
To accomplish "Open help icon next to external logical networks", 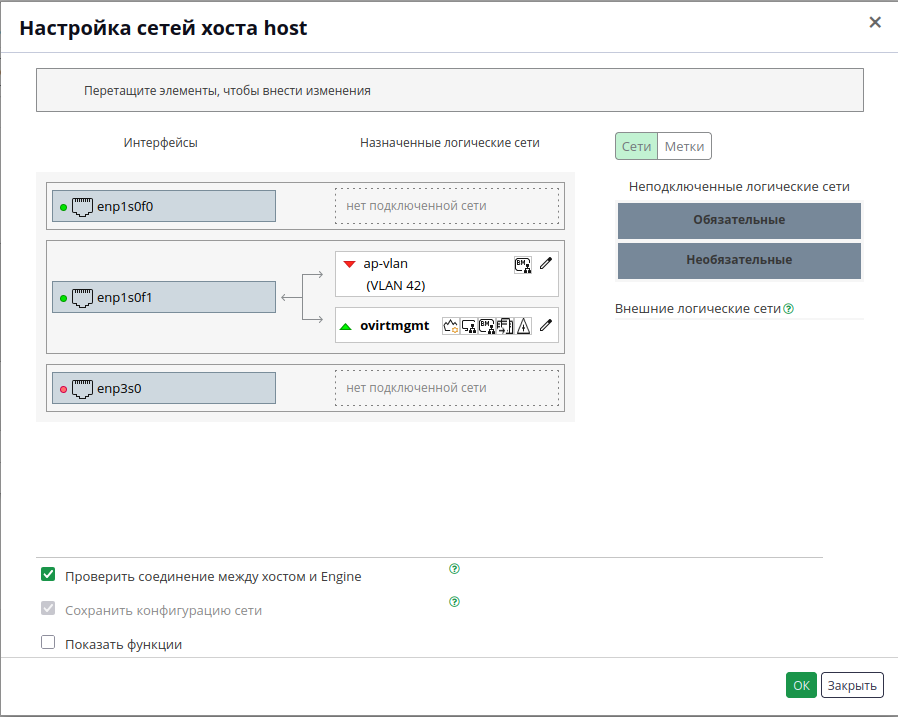I will click(x=789, y=309).
